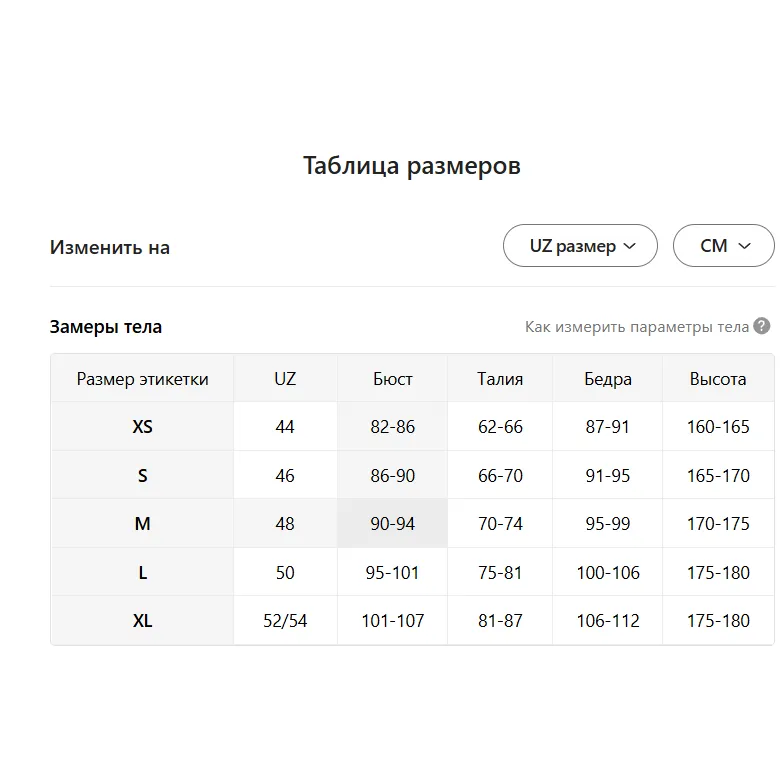Click the chevron arrow in UZ размер
The width and height of the screenshot is (781, 781).
(x=630, y=246)
